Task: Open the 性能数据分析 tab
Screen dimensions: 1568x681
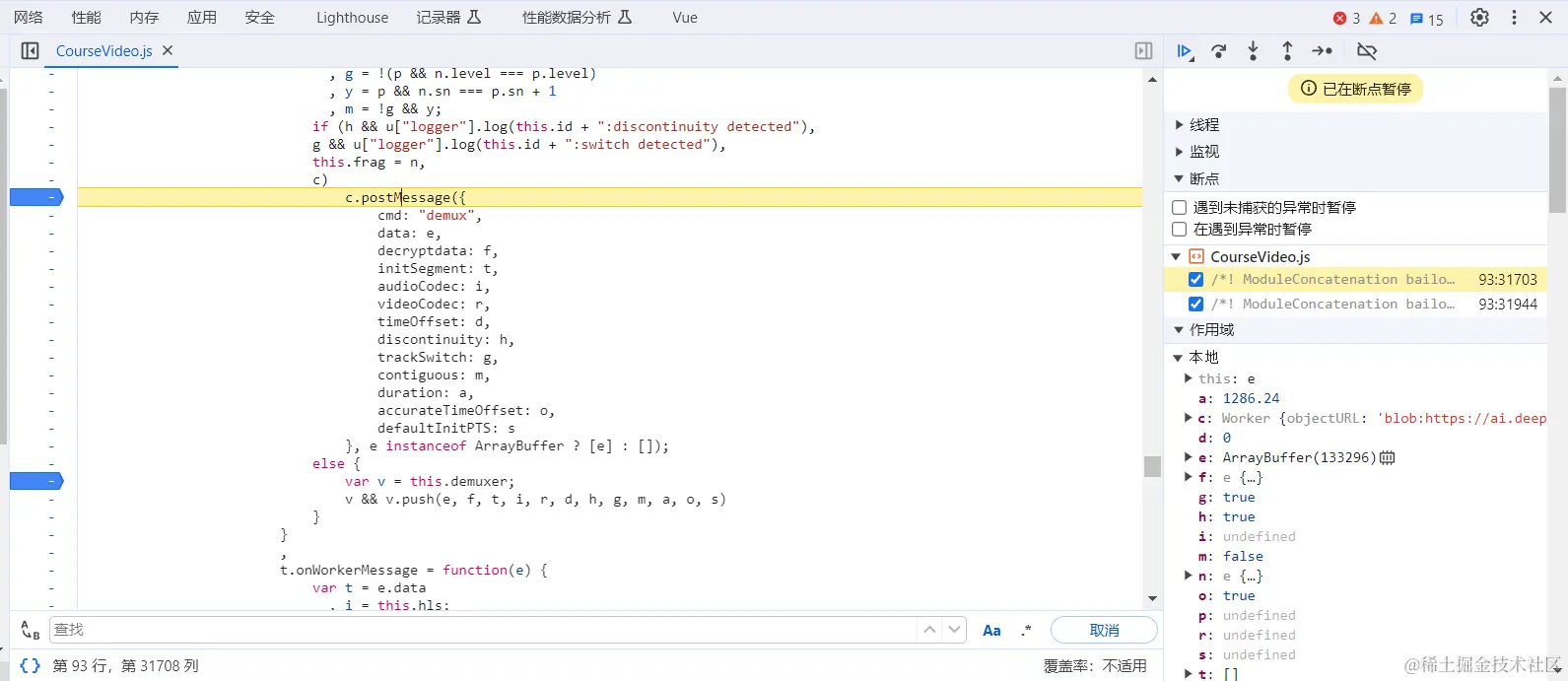Action: coord(577,18)
